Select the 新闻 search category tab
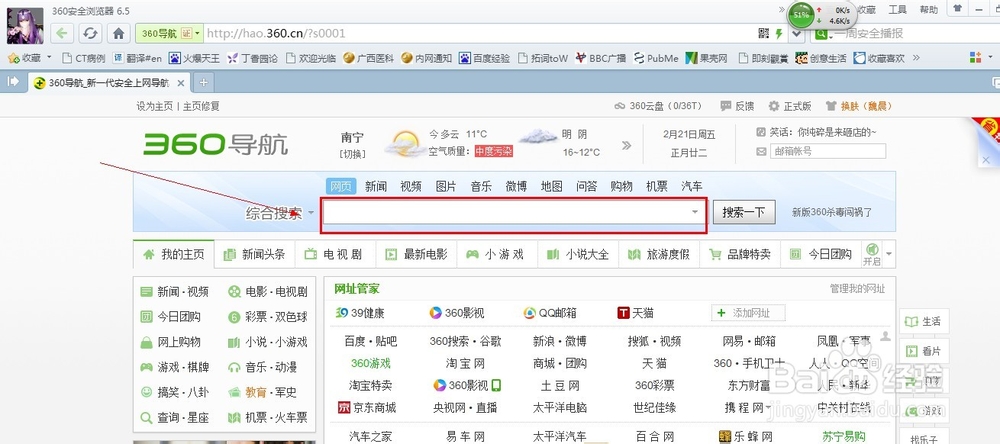This screenshot has height=444, width=1000. 376,186
